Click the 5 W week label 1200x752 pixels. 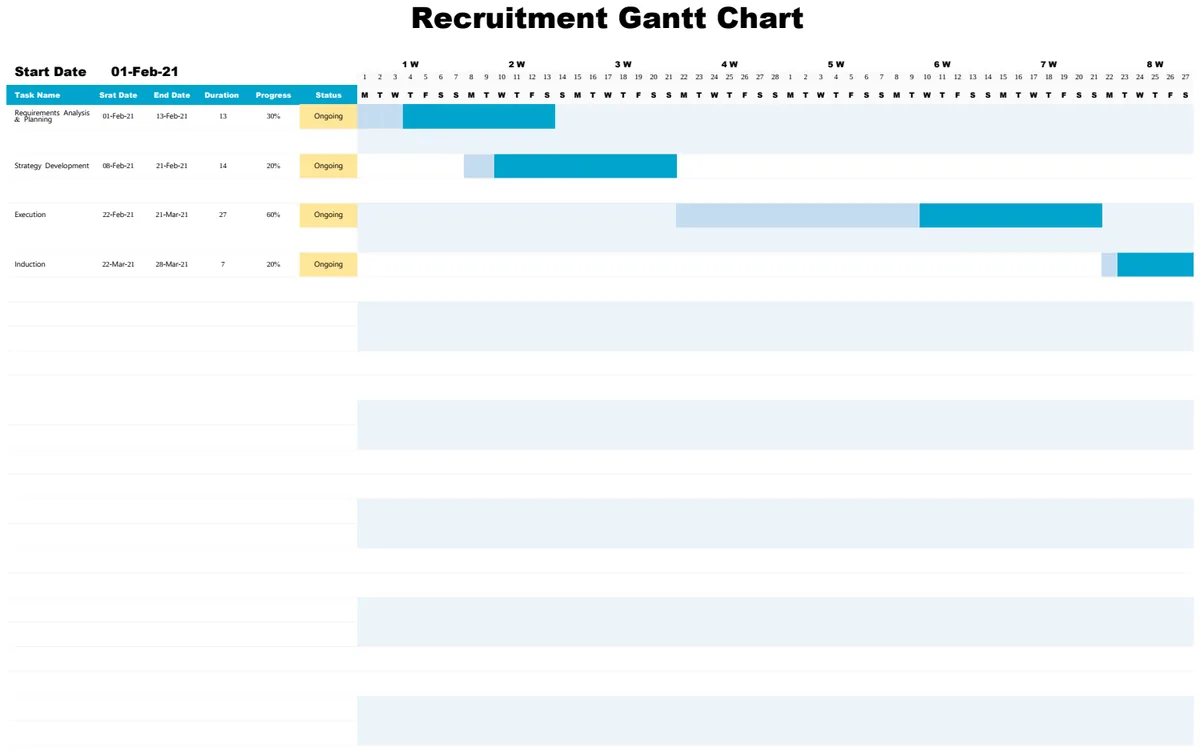[x=835, y=64]
